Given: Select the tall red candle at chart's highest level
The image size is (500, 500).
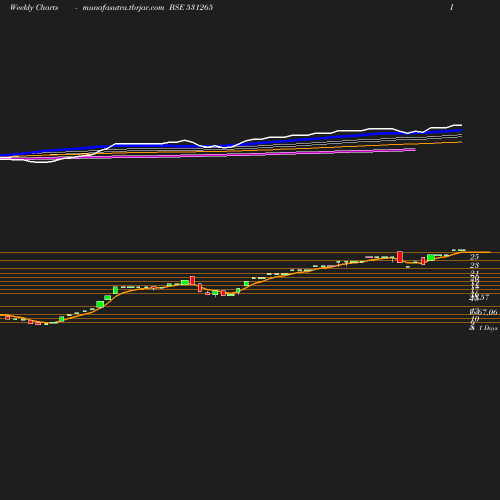Looking at the screenshot, I should 400,257.
